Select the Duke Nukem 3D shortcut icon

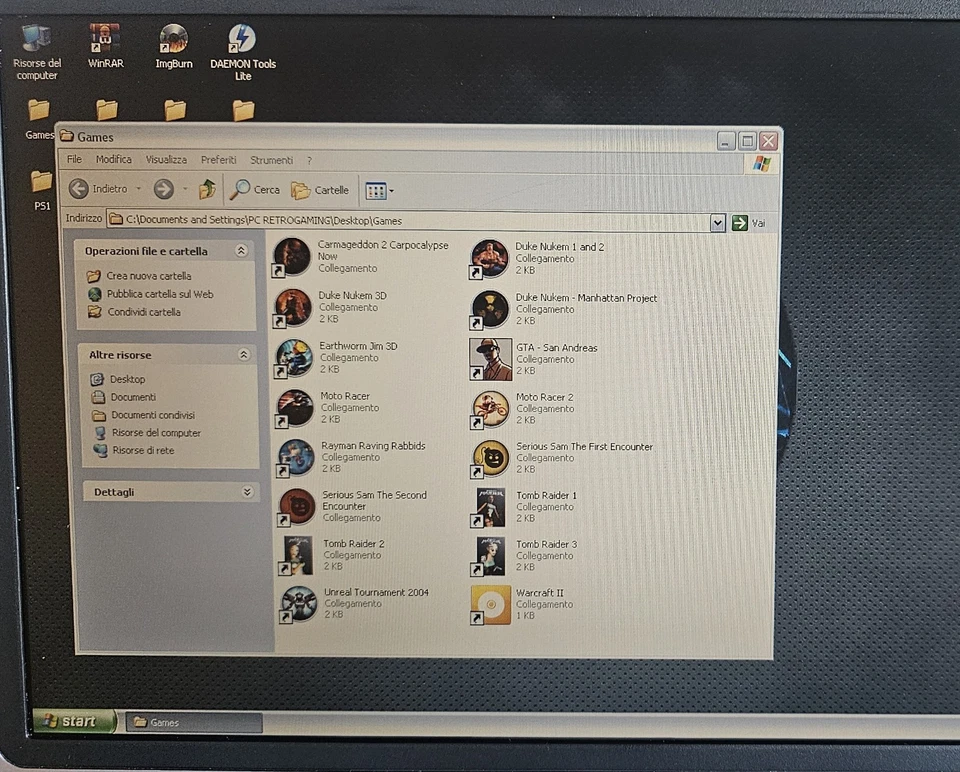click(x=293, y=308)
